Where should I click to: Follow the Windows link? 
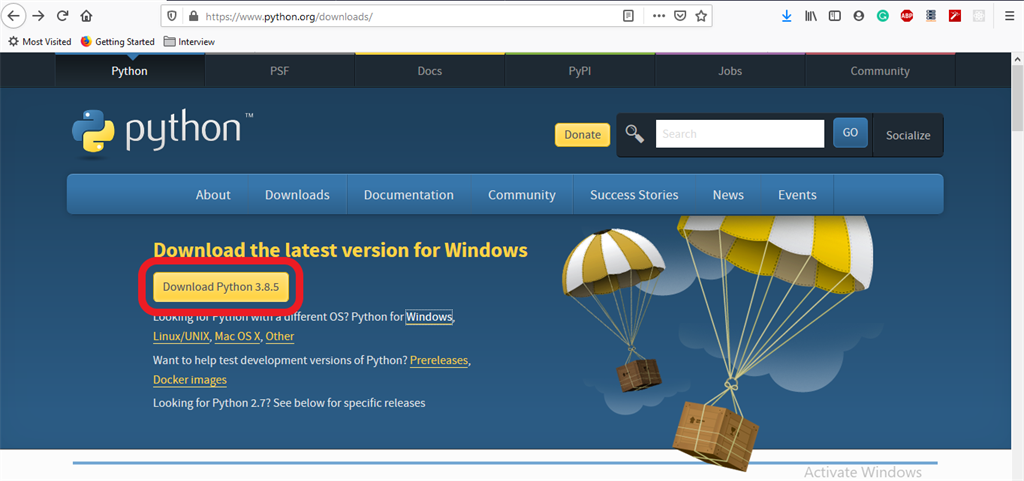pos(429,317)
